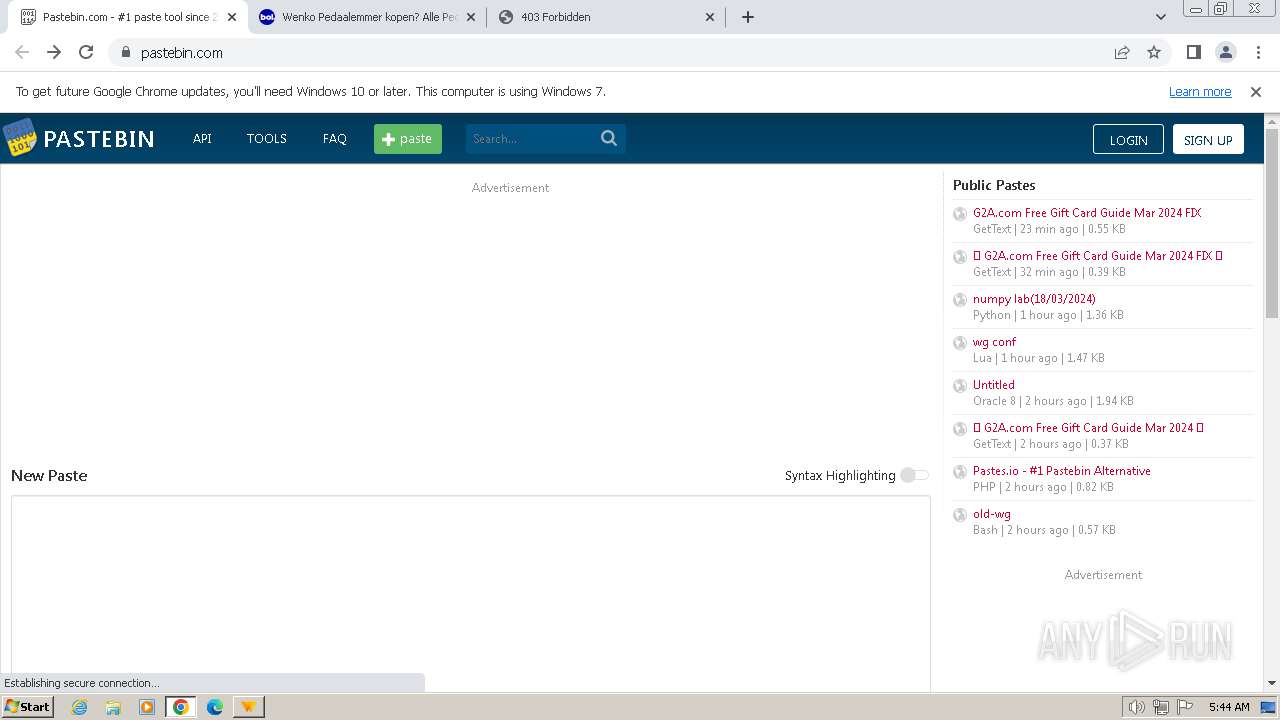
Task: Open G2A.com paste from 32 min ago
Action: click(x=1098, y=256)
